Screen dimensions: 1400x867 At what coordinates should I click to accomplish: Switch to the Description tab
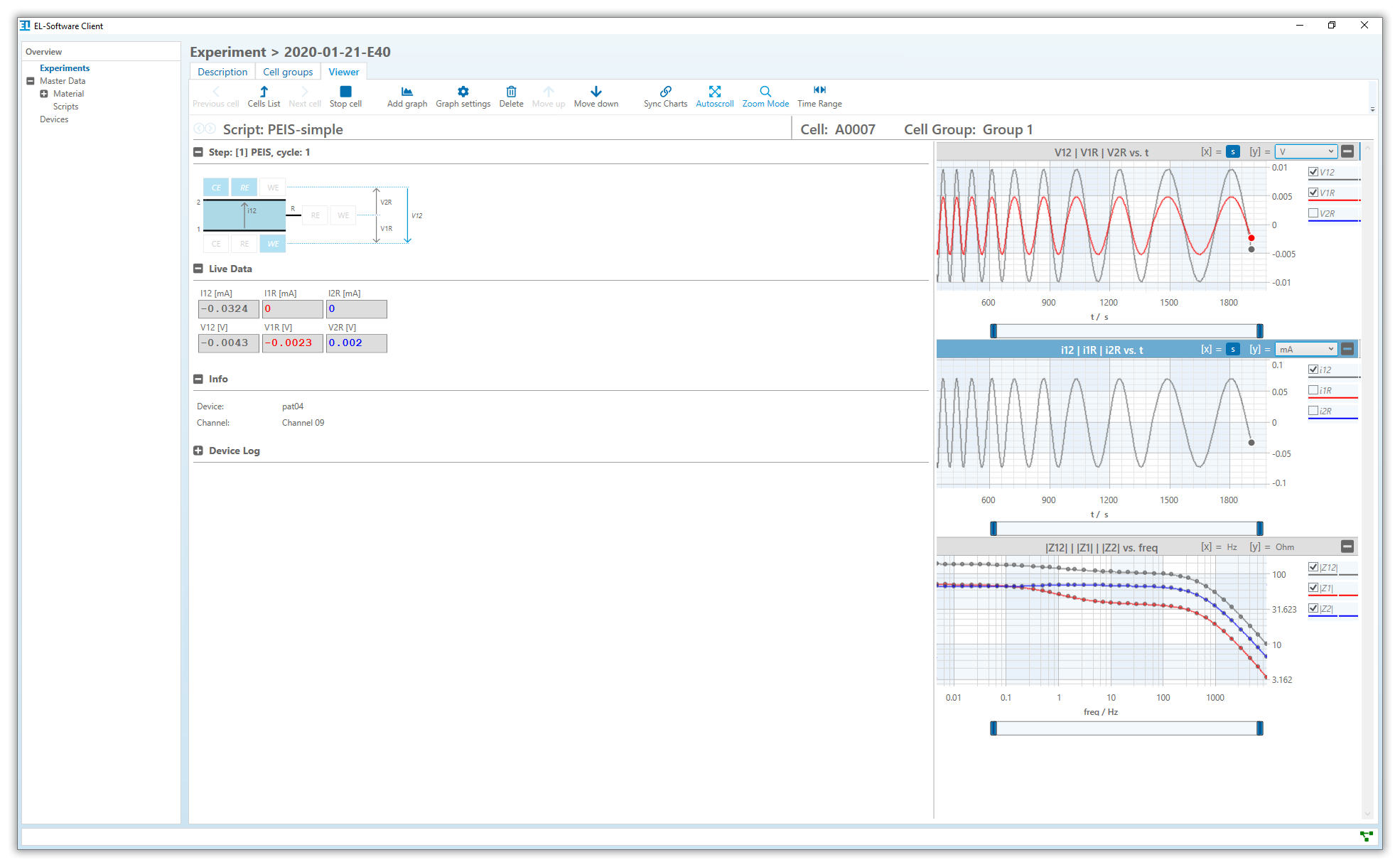[x=222, y=72]
